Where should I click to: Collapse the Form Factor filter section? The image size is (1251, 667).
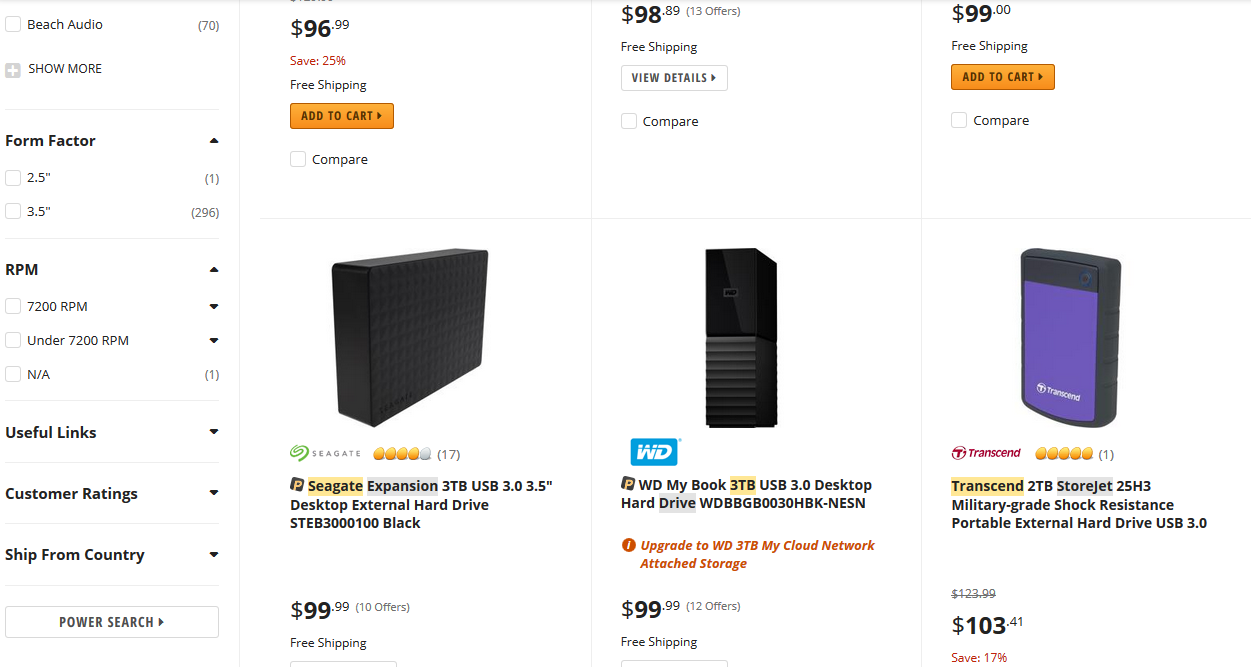[x=214, y=141]
